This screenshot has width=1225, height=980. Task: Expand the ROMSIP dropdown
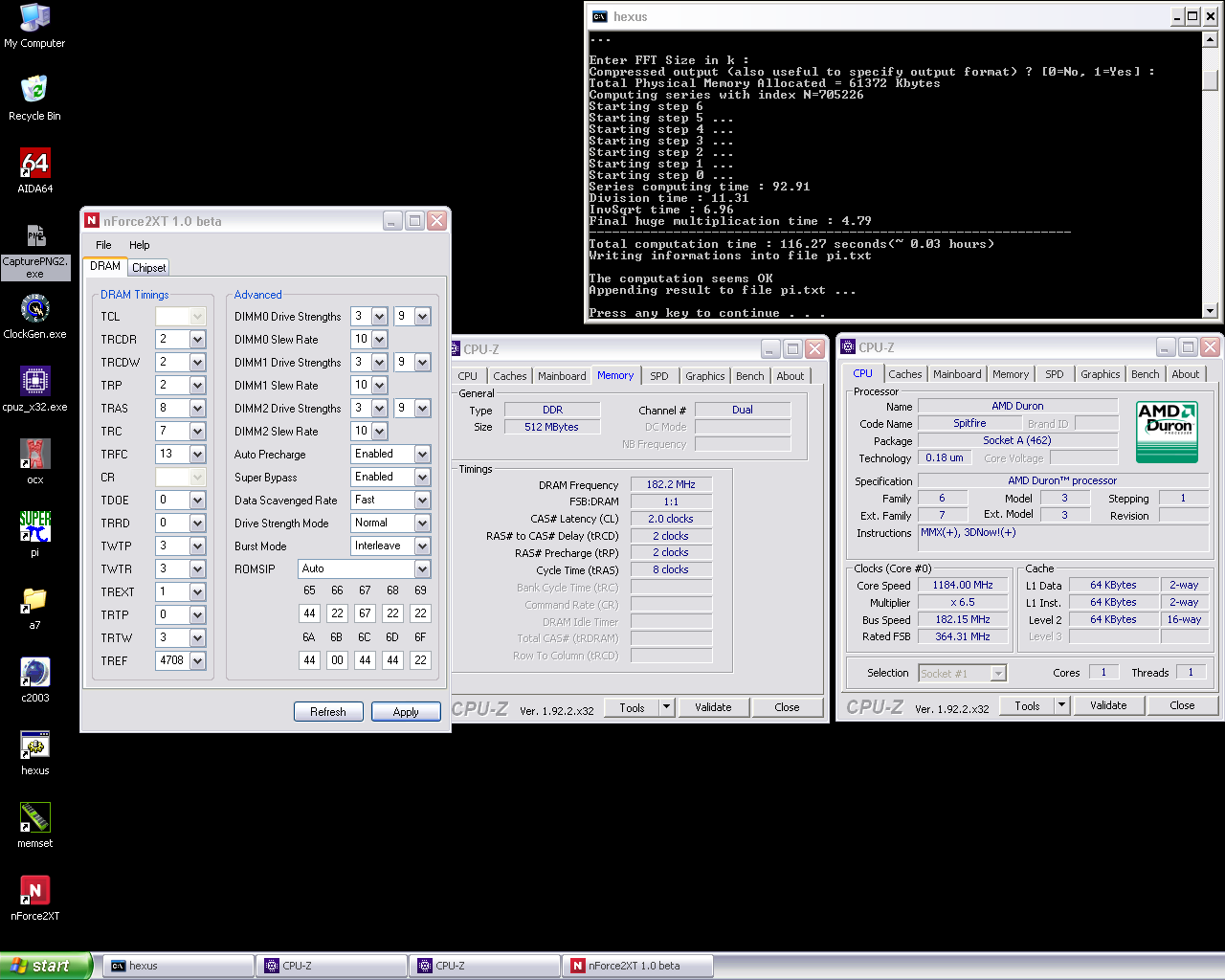(422, 568)
